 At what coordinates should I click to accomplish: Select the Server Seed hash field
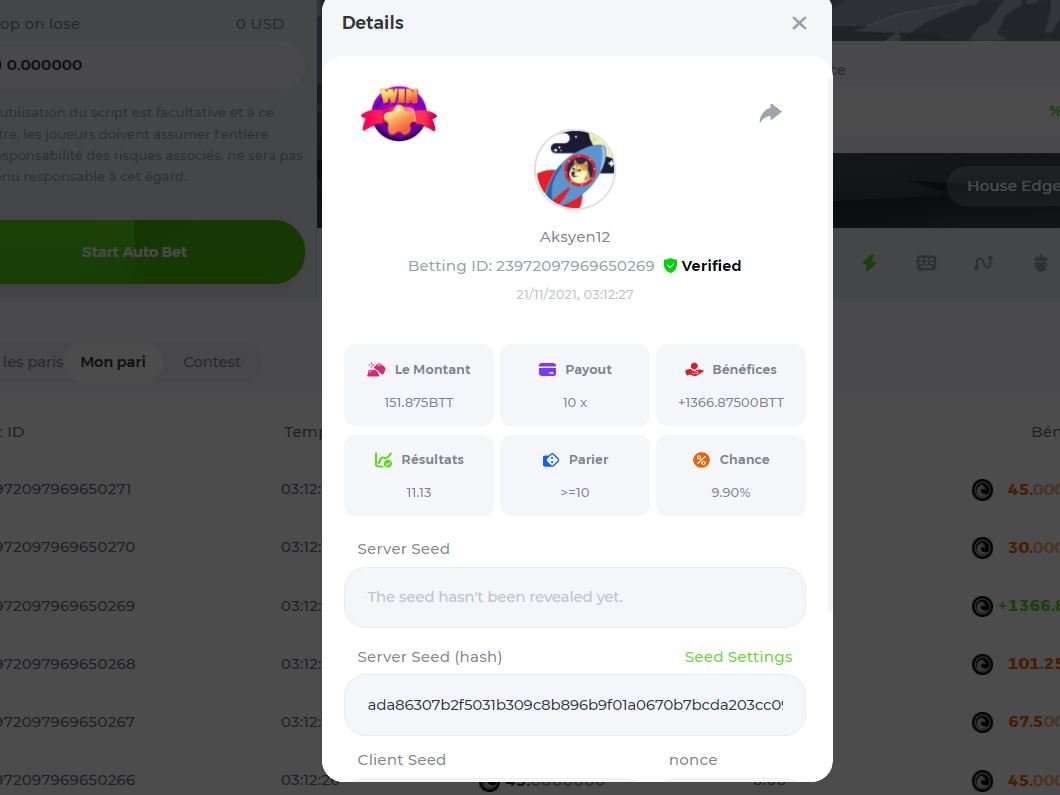(575, 705)
